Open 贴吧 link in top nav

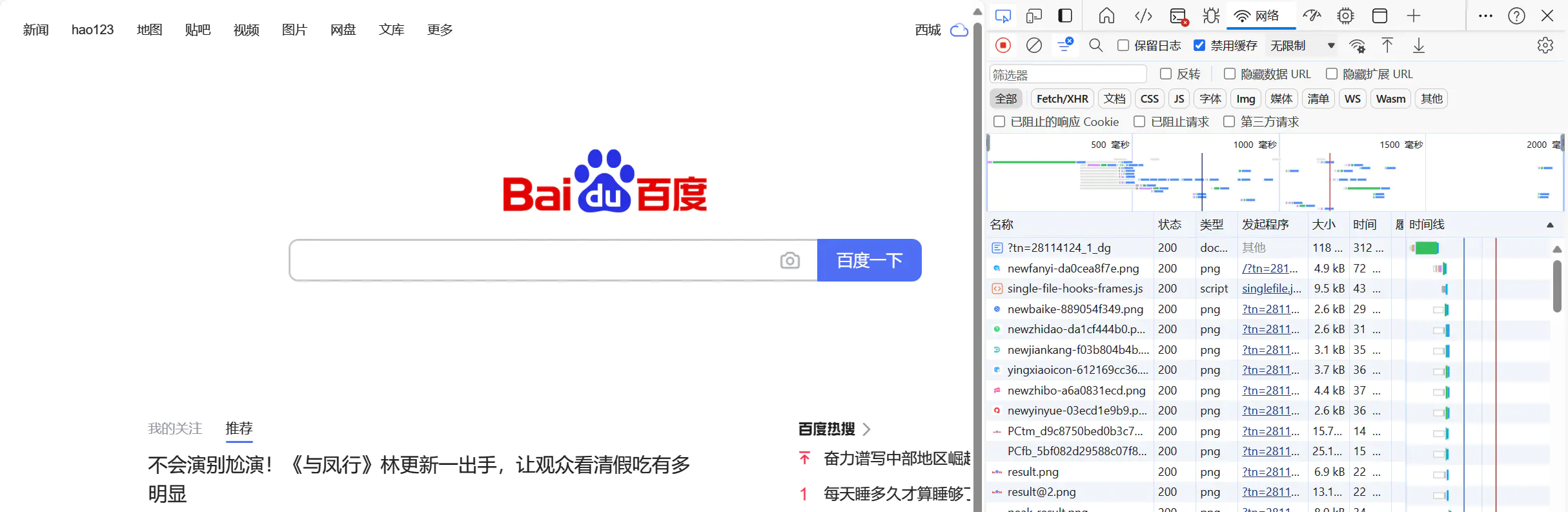coord(198,30)
